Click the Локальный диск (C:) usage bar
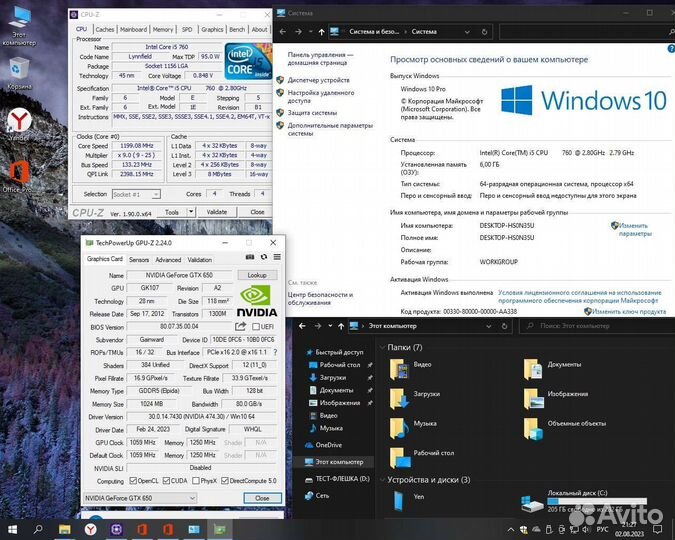Screen dimensions: 675x540 pyautogui.click(x=597, y=501)
